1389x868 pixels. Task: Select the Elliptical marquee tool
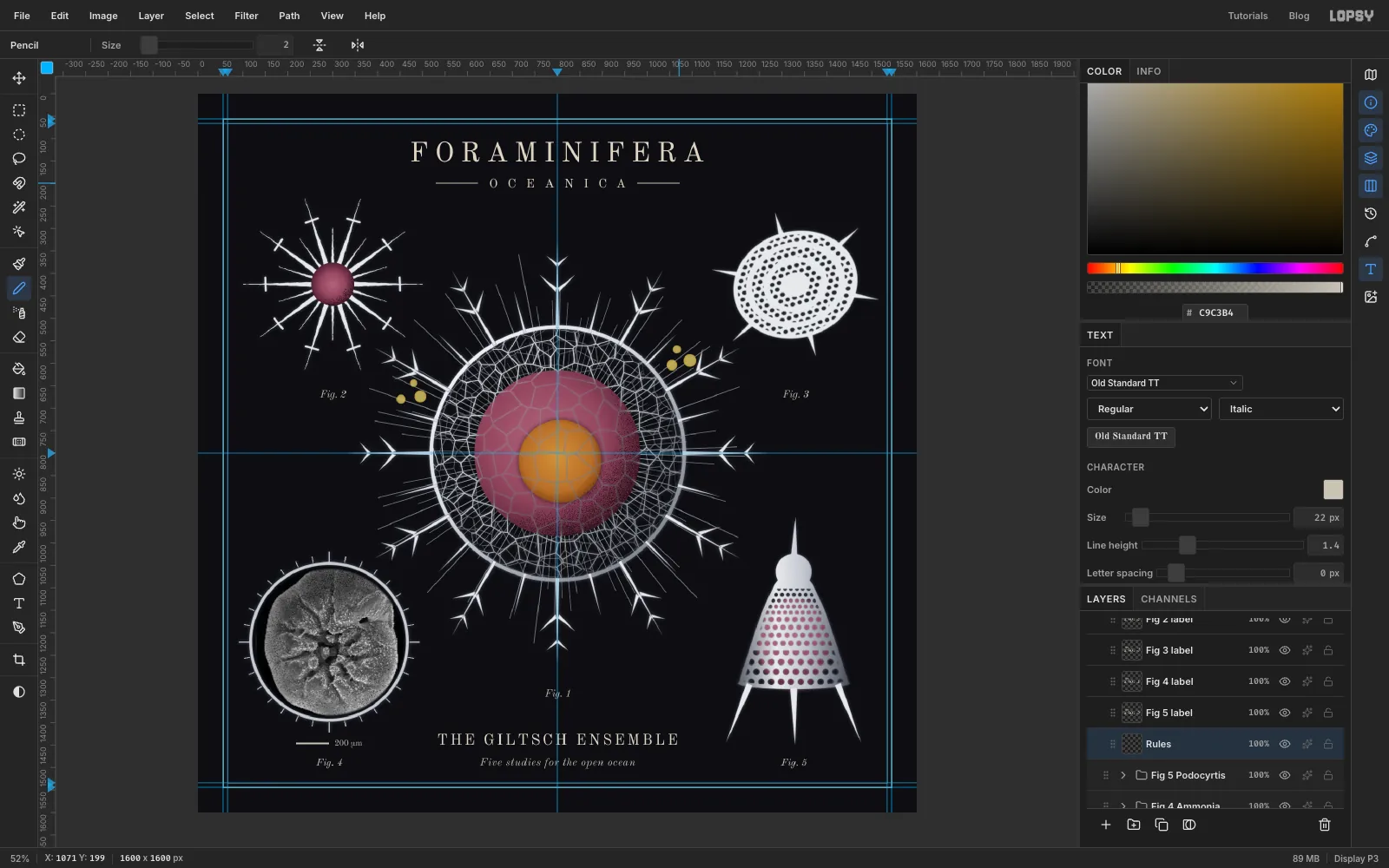point(19,135)
